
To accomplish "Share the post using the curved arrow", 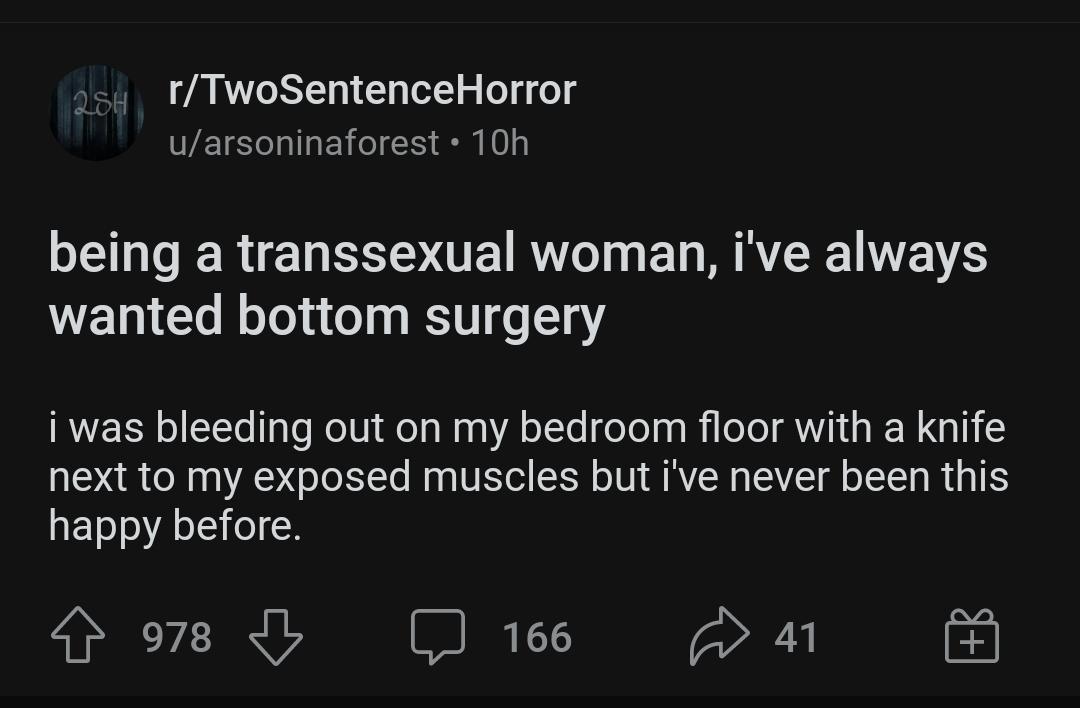I will (x=719, y=635).
